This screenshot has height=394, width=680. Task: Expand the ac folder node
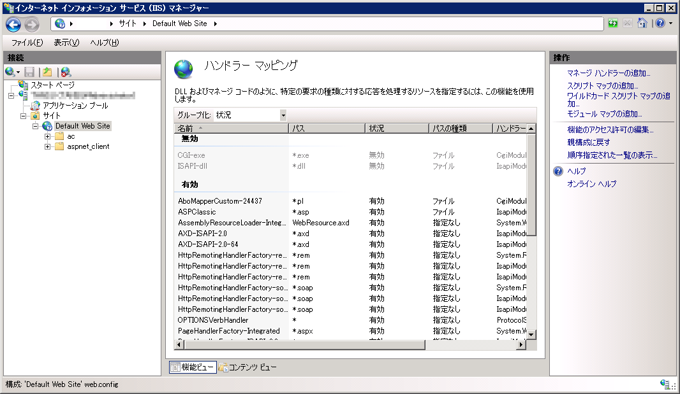click(47, 137)
